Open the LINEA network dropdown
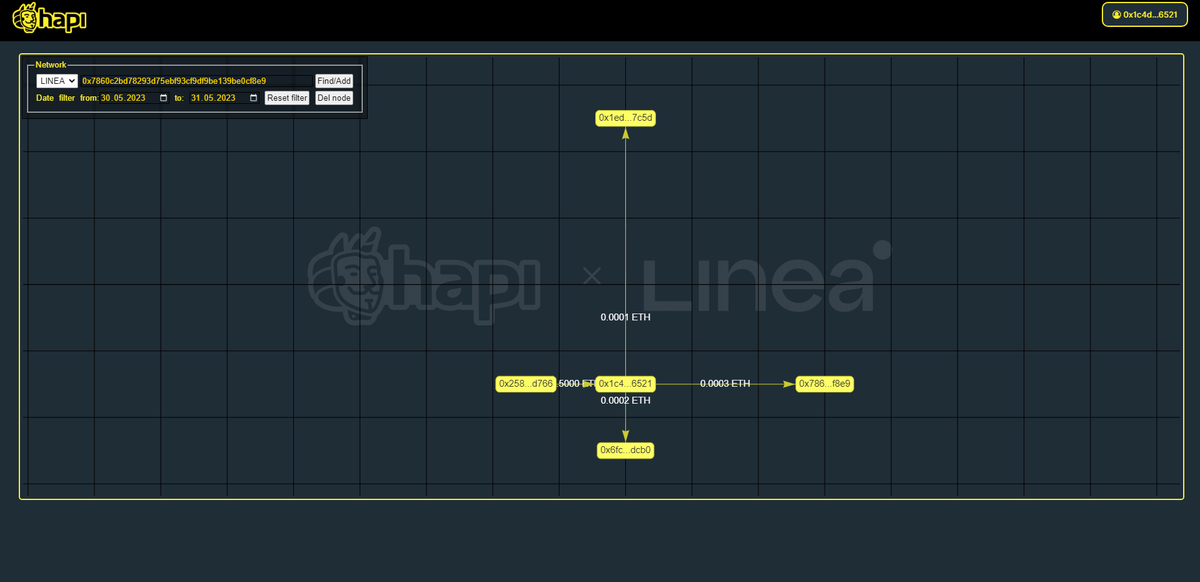1200x582 pixels. coord(57,81)
